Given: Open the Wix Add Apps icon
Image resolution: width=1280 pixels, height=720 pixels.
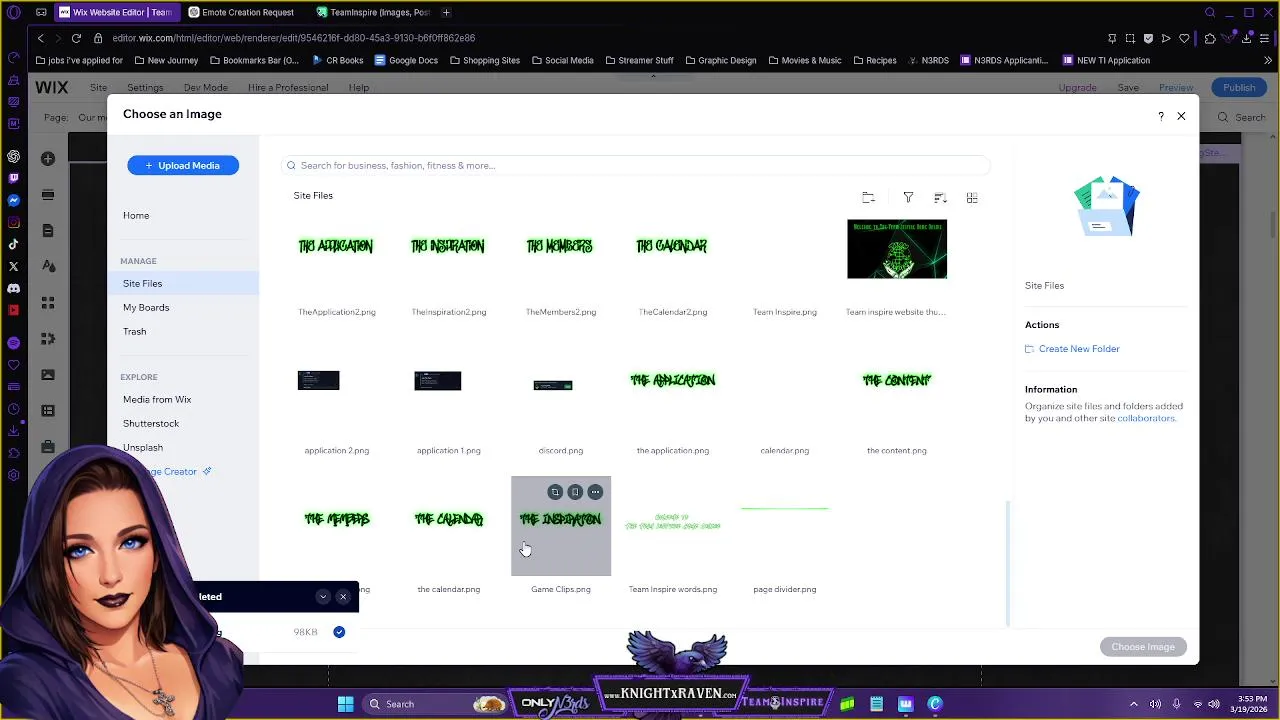Looking at the screenshot, I should [48, 302].
